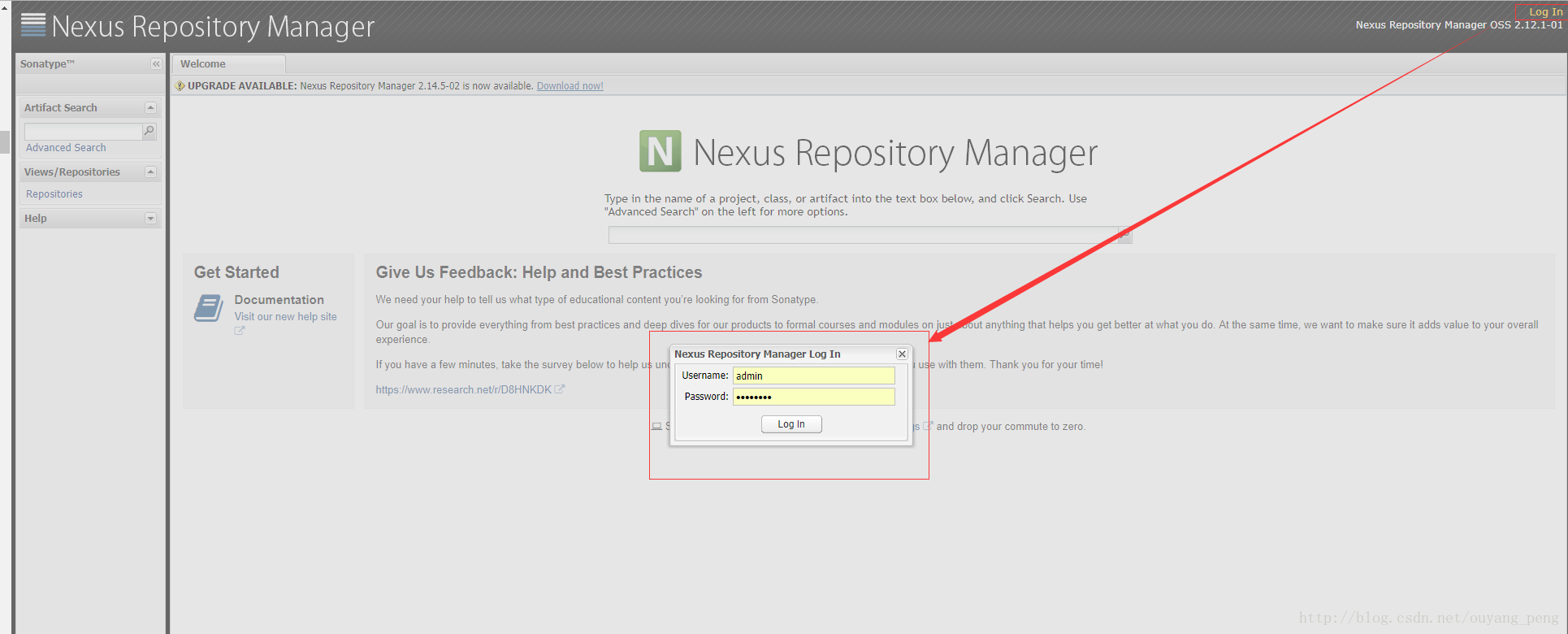This screenshot has width=1568, height=634.
Task: Focus the Username field
Action: point(814,376)
